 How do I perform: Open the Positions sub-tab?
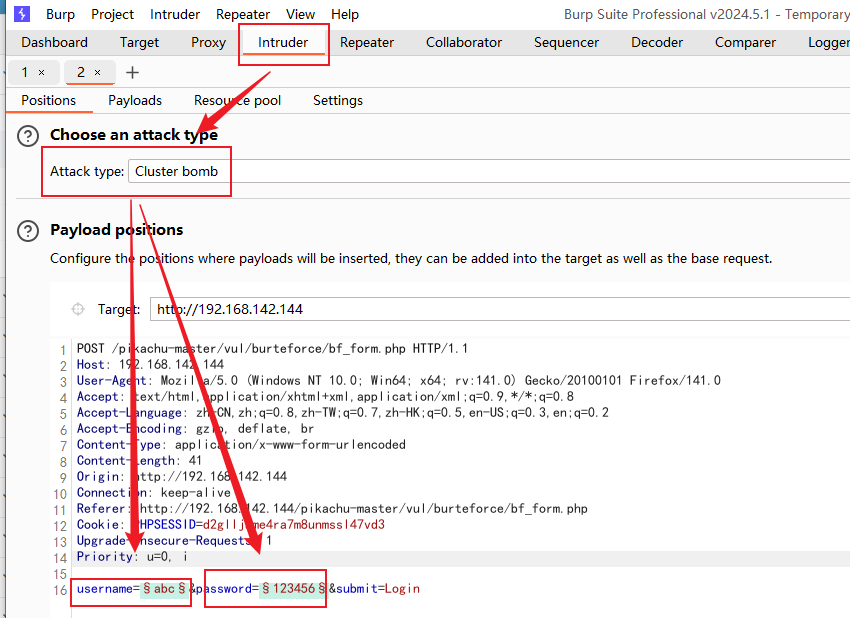tap(49, 100)
